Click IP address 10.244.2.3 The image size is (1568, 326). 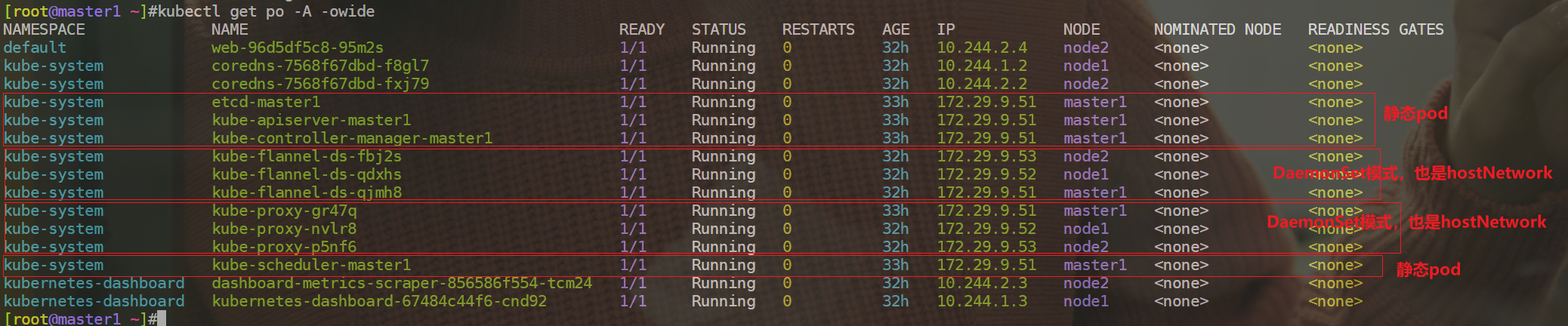pyautogui.click(x=983, y=283)
